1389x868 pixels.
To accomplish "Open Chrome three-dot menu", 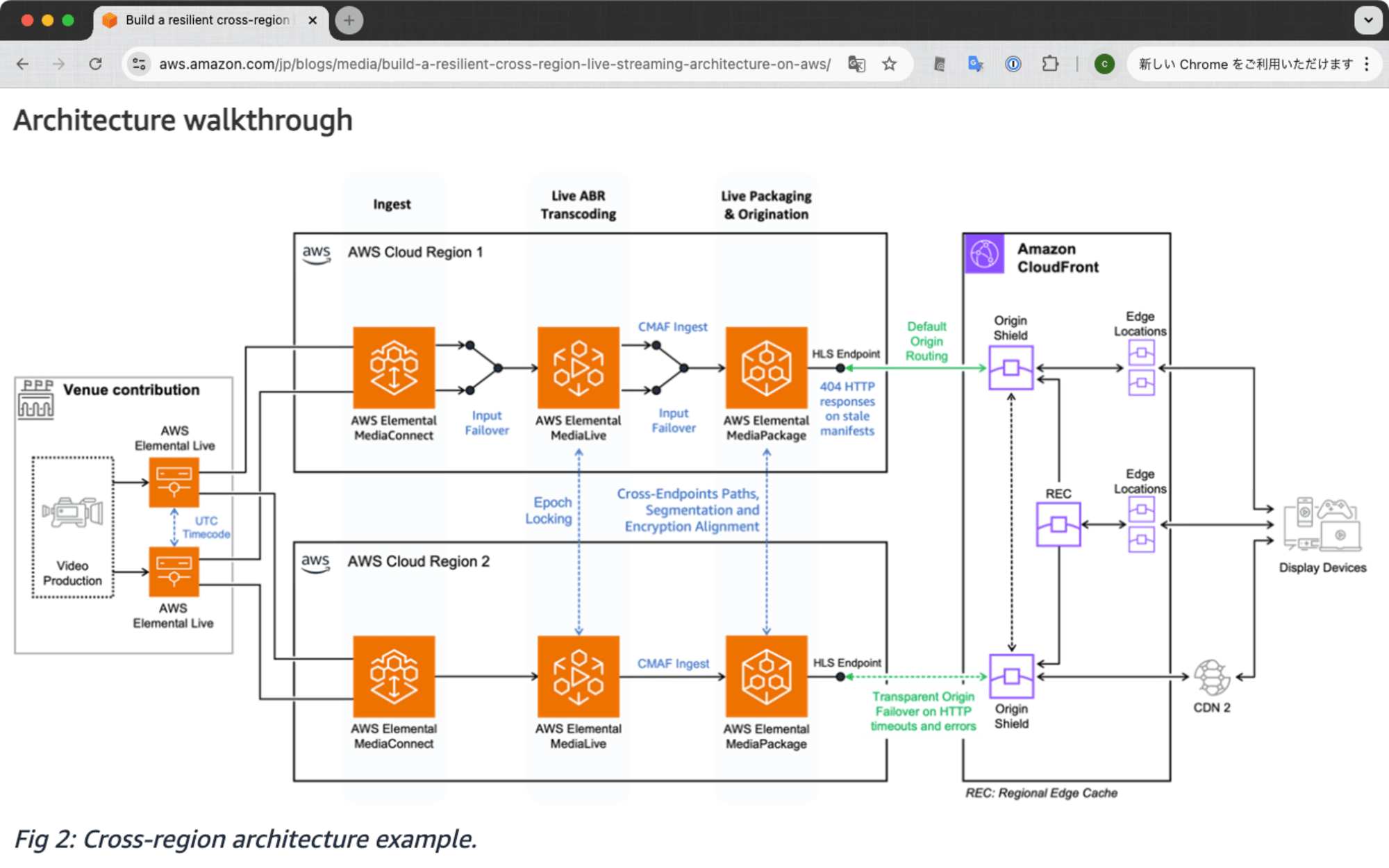I will tap(1367, 64).
